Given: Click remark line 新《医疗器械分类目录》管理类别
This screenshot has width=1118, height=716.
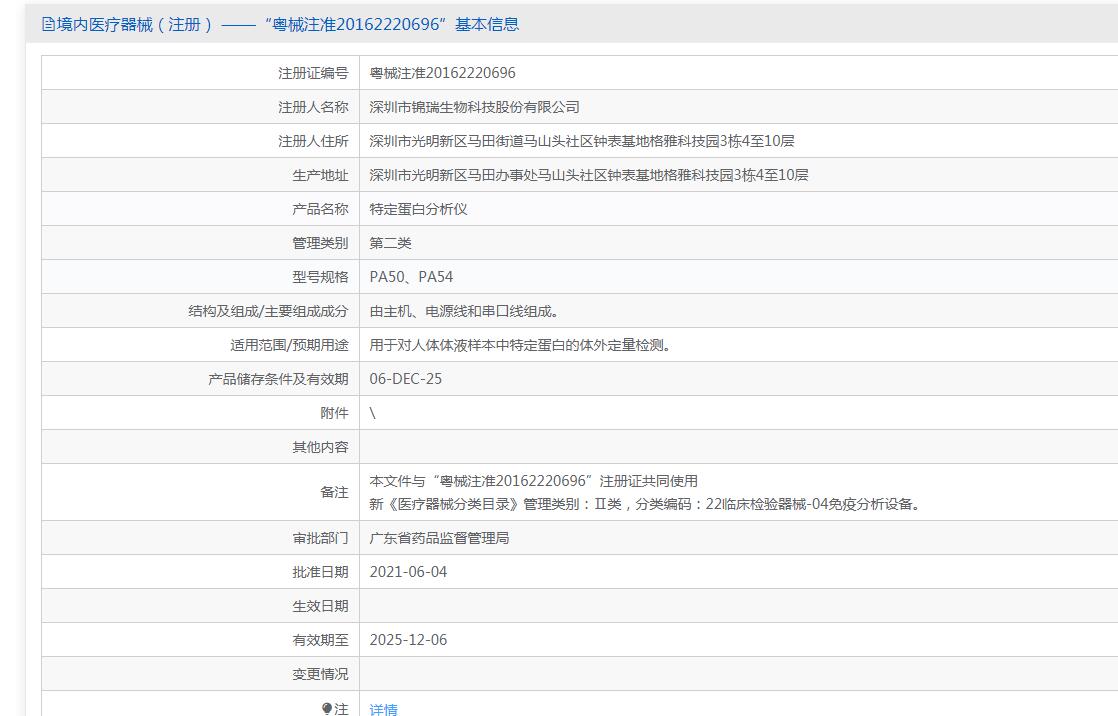Looking at the screenshot, I should (x=645, y=504).
